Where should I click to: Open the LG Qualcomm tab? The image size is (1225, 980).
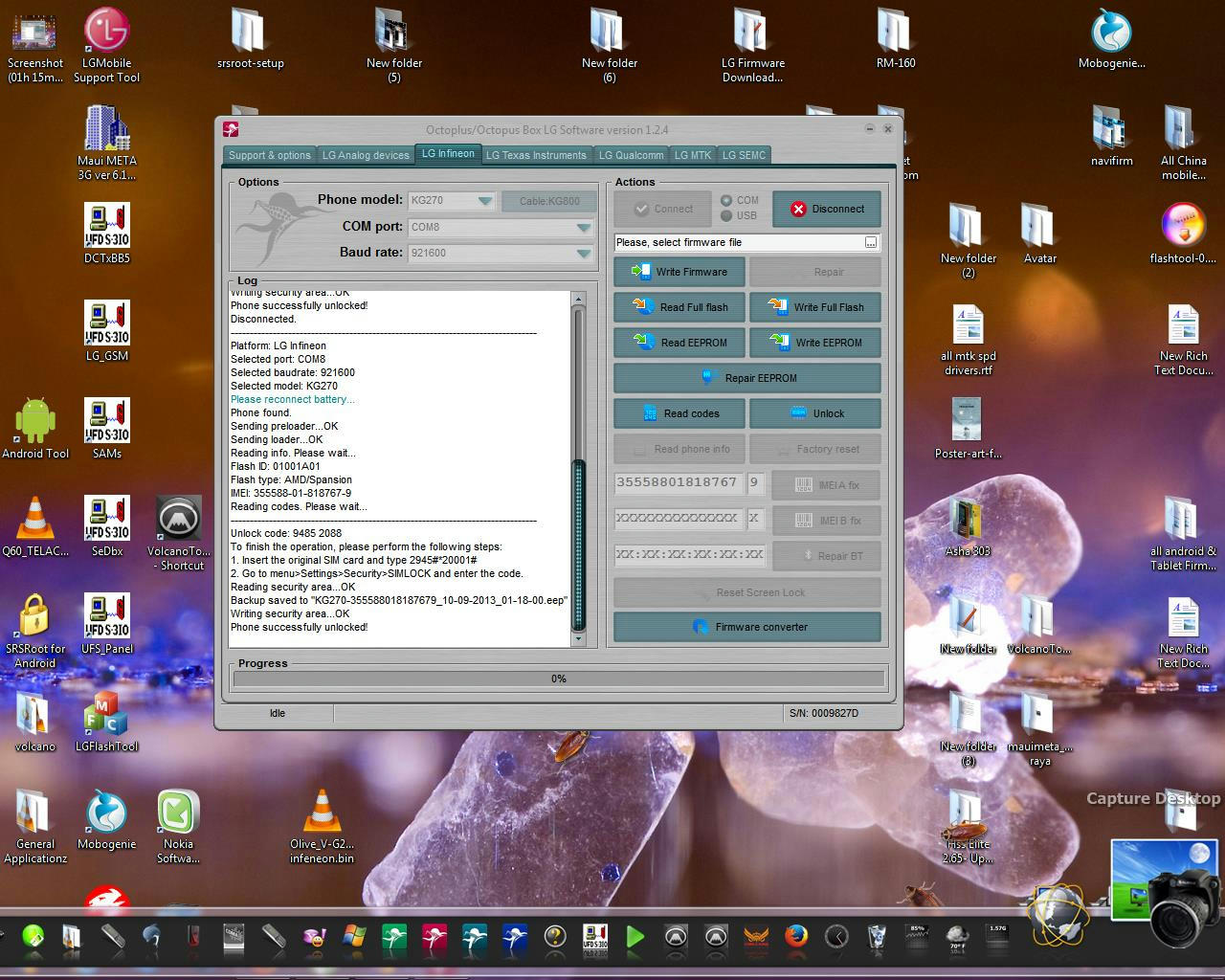click(x=631, y=155)
